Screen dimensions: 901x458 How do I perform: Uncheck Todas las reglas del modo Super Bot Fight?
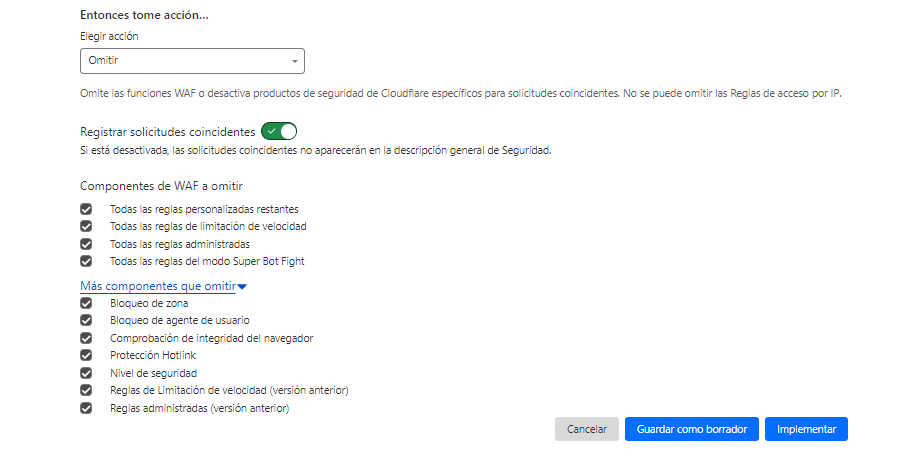click(x=86, y=261)
